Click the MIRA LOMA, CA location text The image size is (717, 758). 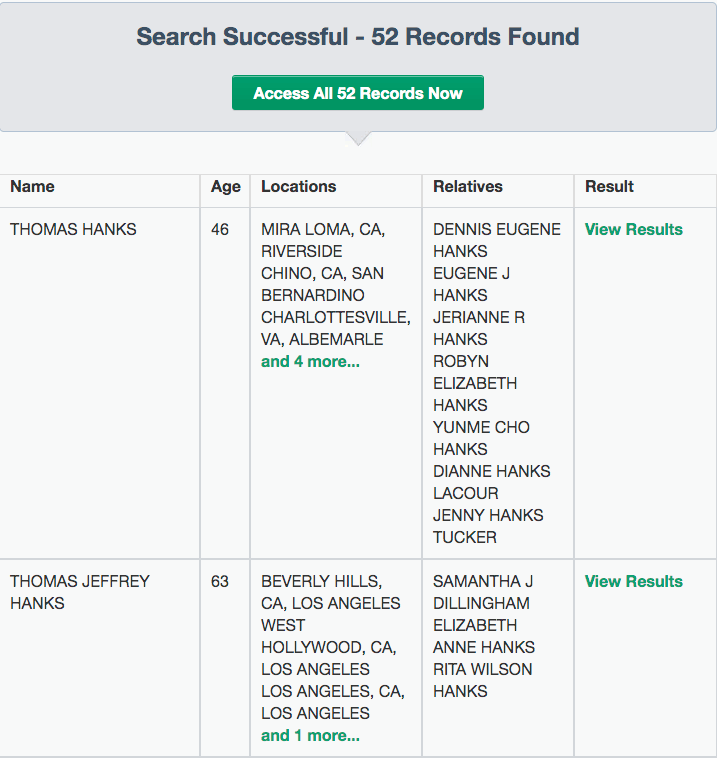click(323, 229)
